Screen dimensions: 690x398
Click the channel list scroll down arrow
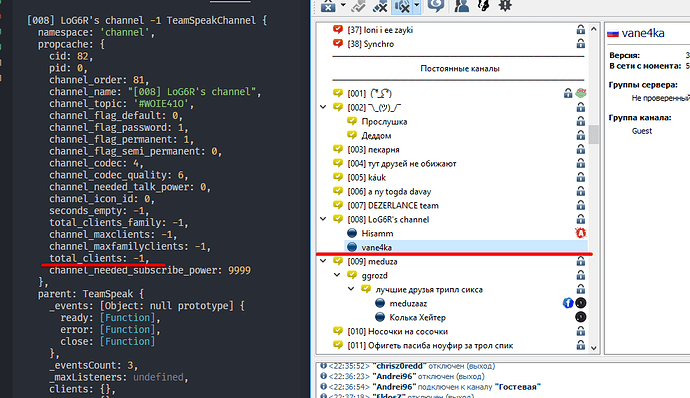coord(594,348)
